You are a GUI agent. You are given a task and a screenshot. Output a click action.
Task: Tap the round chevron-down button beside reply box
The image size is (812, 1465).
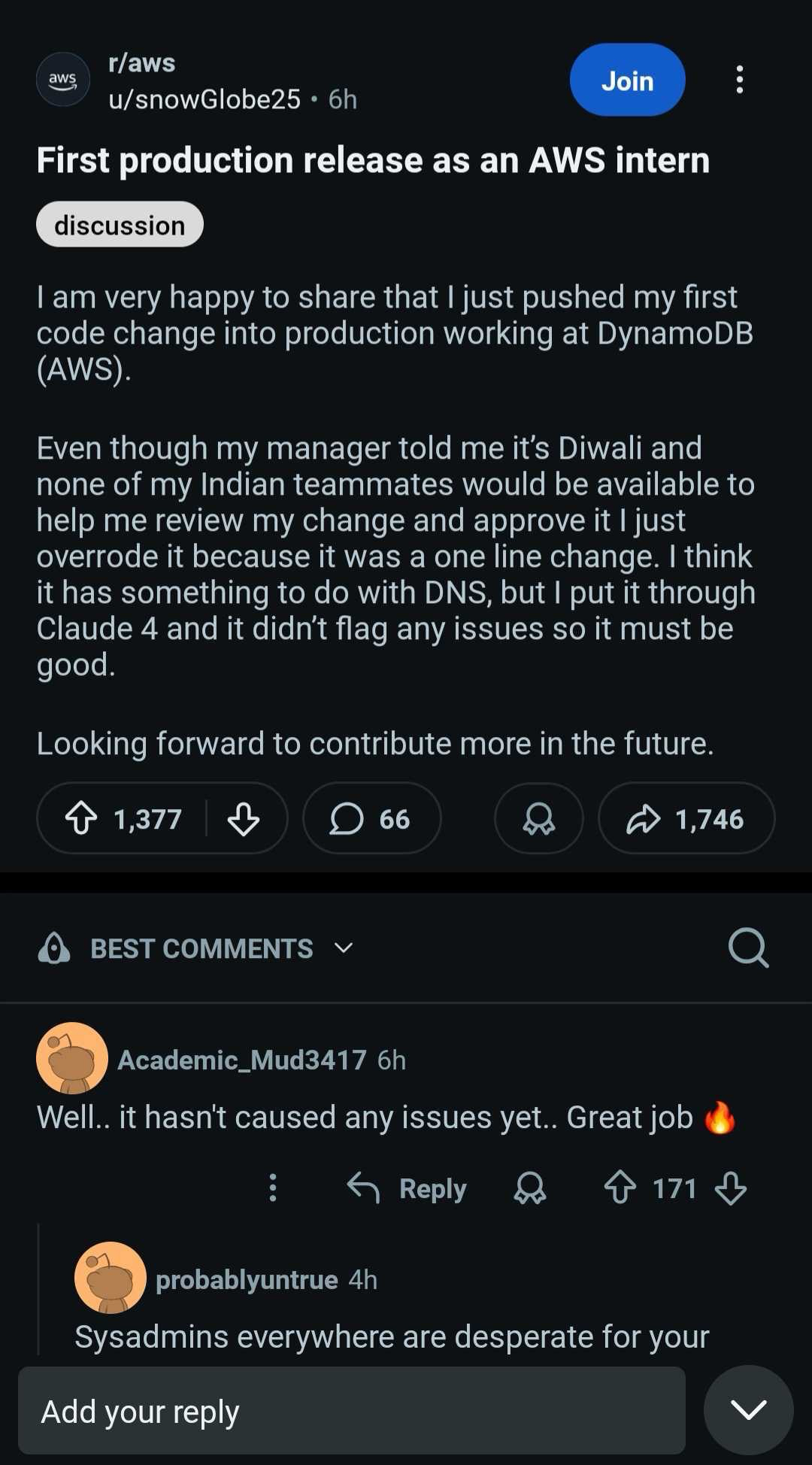tap(748, 1410)
